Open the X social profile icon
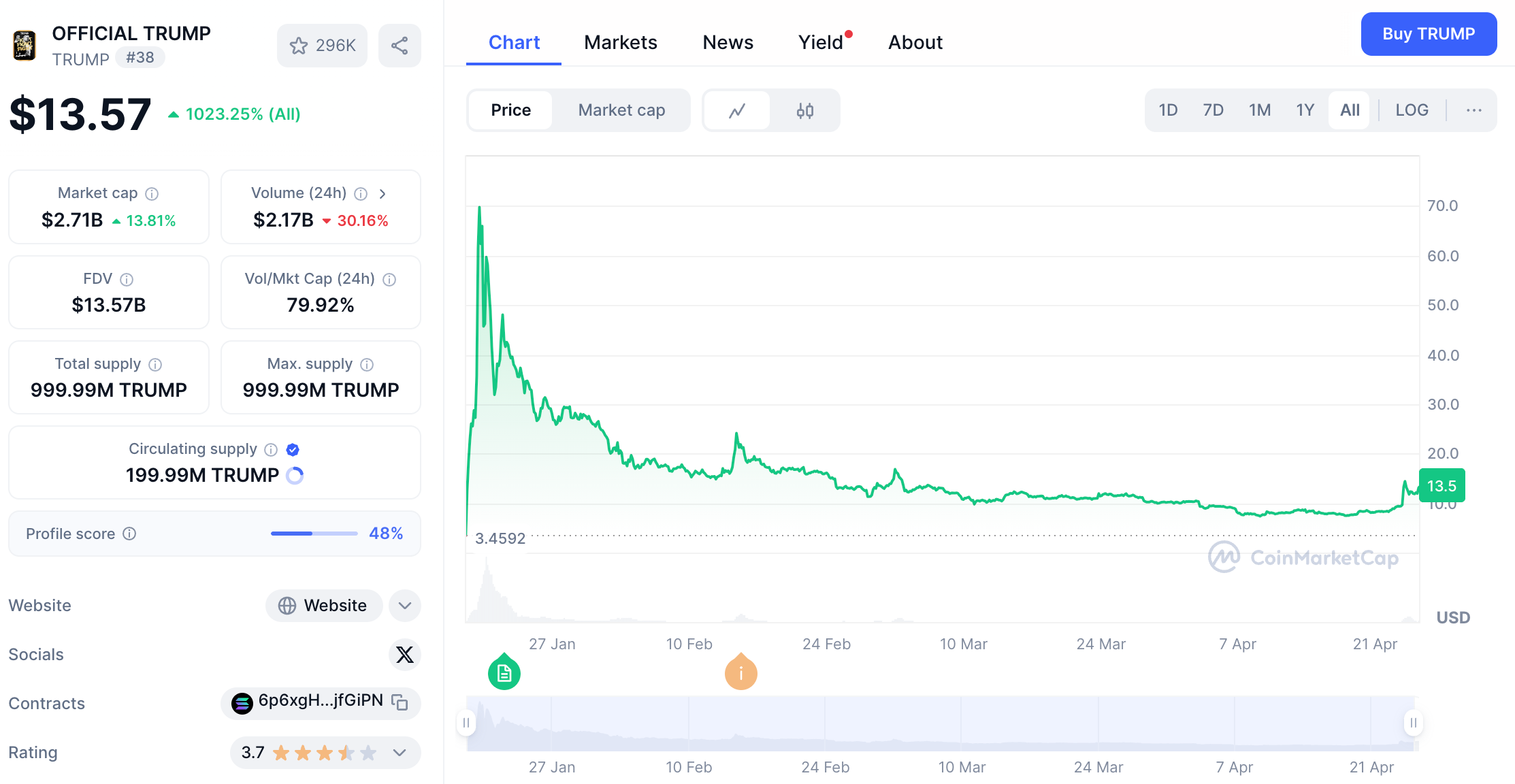The width and height of the screenshot is (1515, 784). 404,655
